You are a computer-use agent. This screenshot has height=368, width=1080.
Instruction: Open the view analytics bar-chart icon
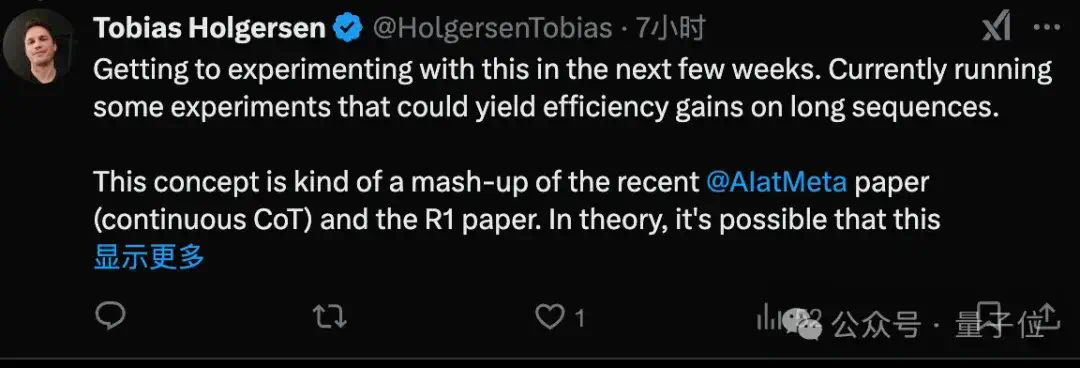click(768, 318)
